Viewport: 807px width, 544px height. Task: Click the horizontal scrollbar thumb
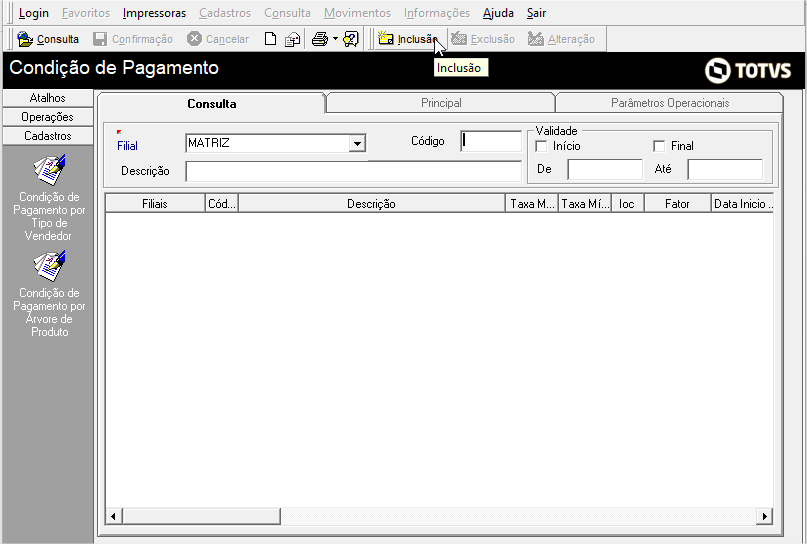(x=201, y=516)
